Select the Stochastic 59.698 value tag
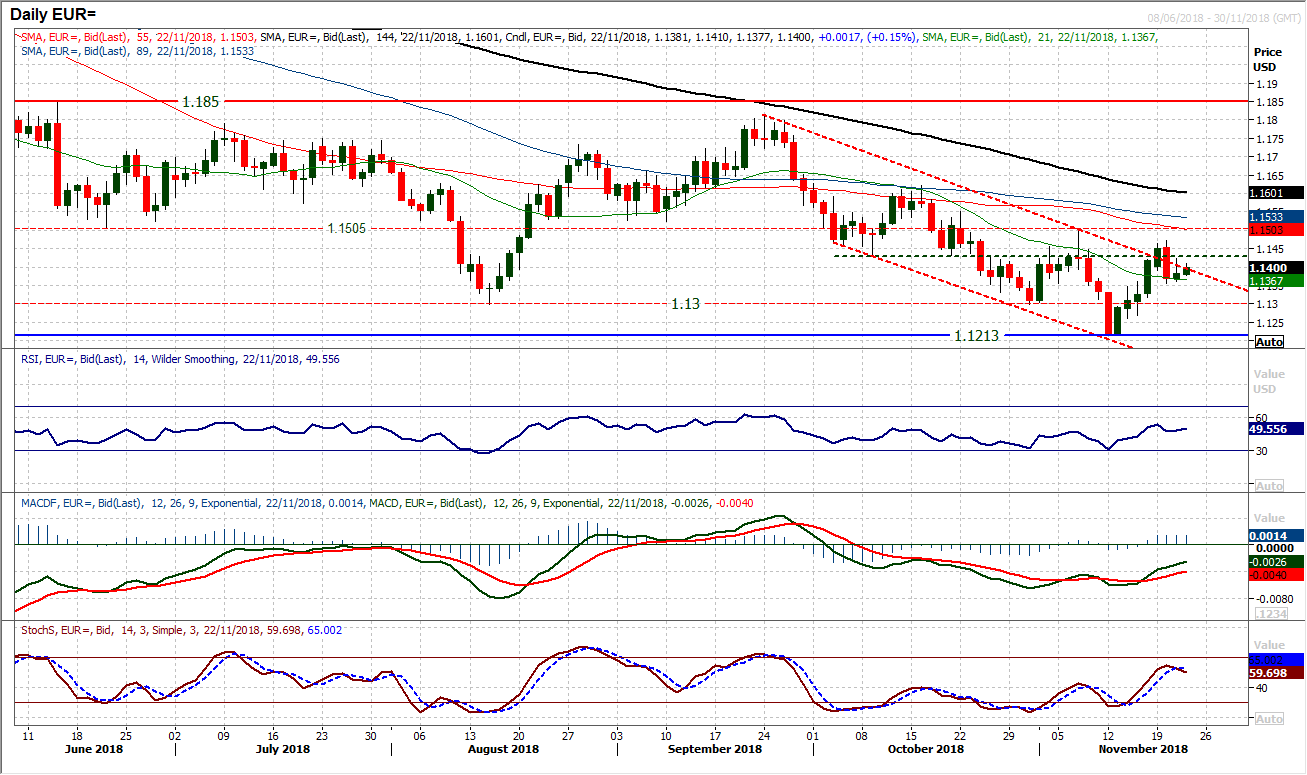The height and width of the screenshot is (775, 1307). click(1276, 674)
